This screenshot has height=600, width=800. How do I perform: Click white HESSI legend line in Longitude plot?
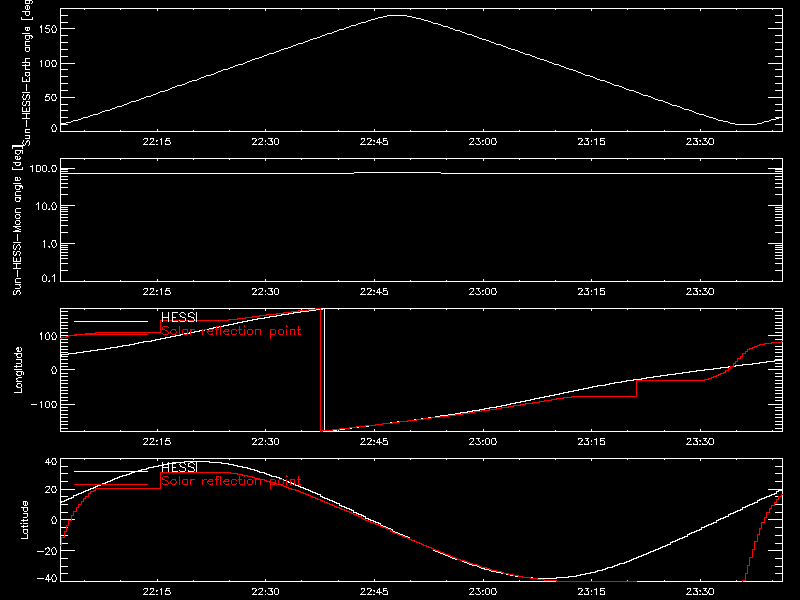[111, 321]
